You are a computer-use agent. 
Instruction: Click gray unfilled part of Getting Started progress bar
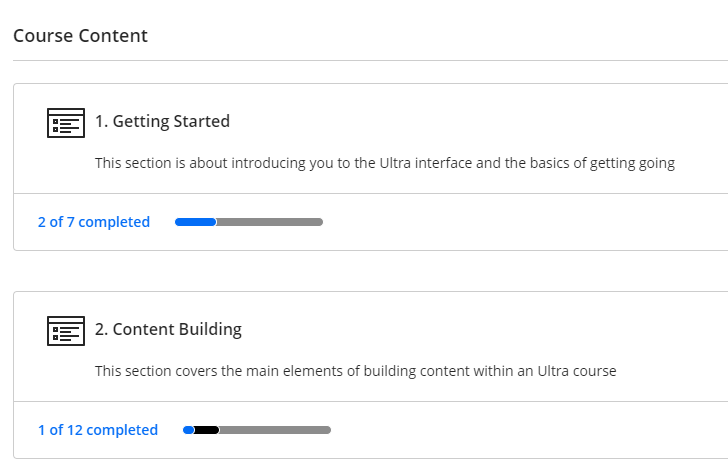(x=270, y=222)
